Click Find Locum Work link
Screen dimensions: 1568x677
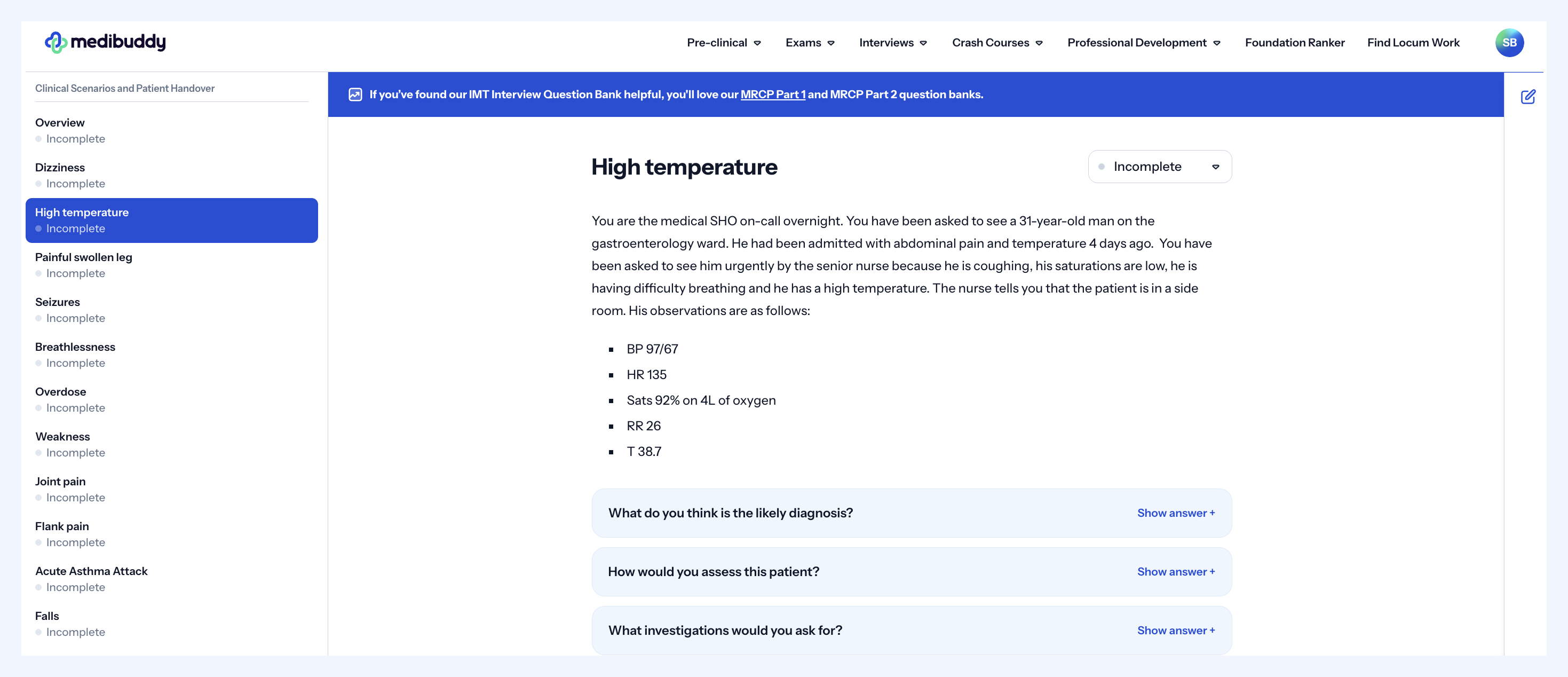(1413, 43)
